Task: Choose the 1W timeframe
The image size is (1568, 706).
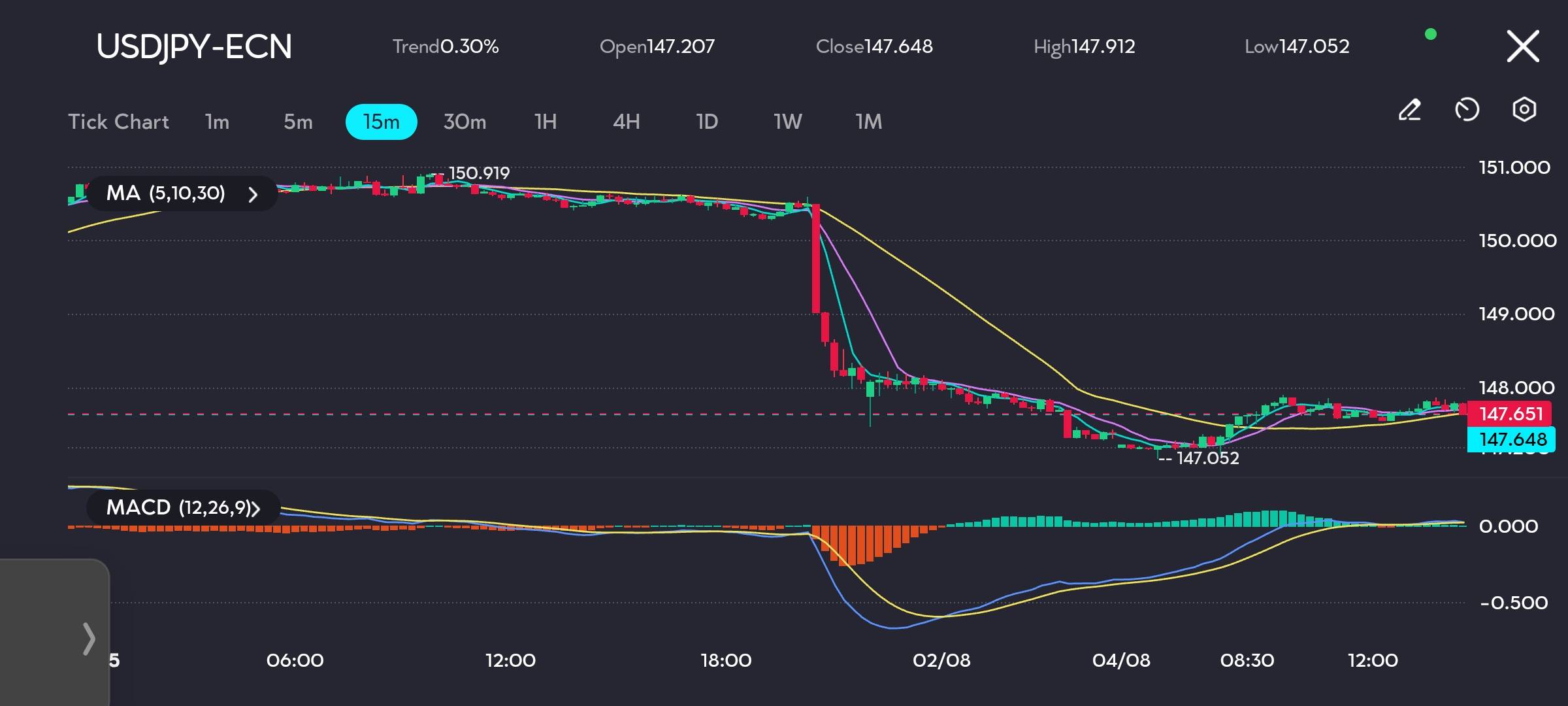Action: pos(787,122)
